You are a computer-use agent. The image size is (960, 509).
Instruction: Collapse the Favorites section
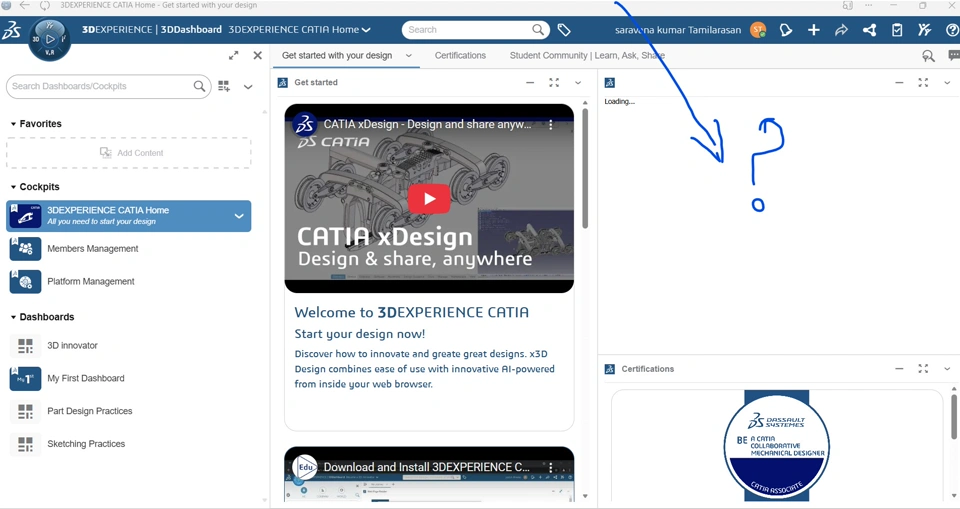[x=13, y=124]
